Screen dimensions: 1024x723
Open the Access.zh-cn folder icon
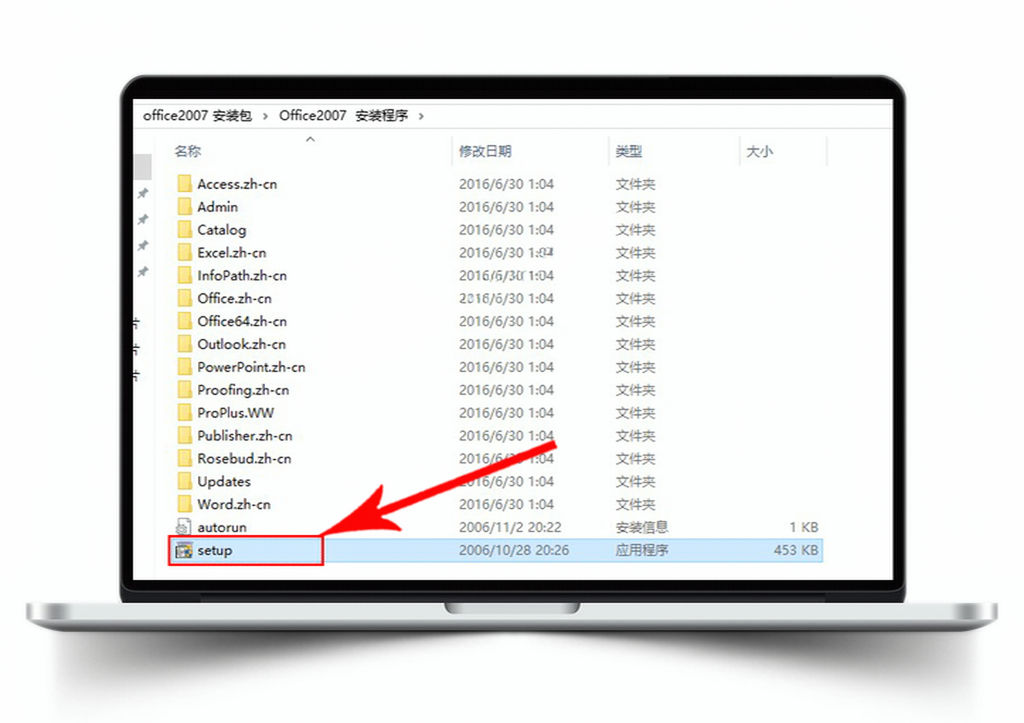(x=184, y=184)
